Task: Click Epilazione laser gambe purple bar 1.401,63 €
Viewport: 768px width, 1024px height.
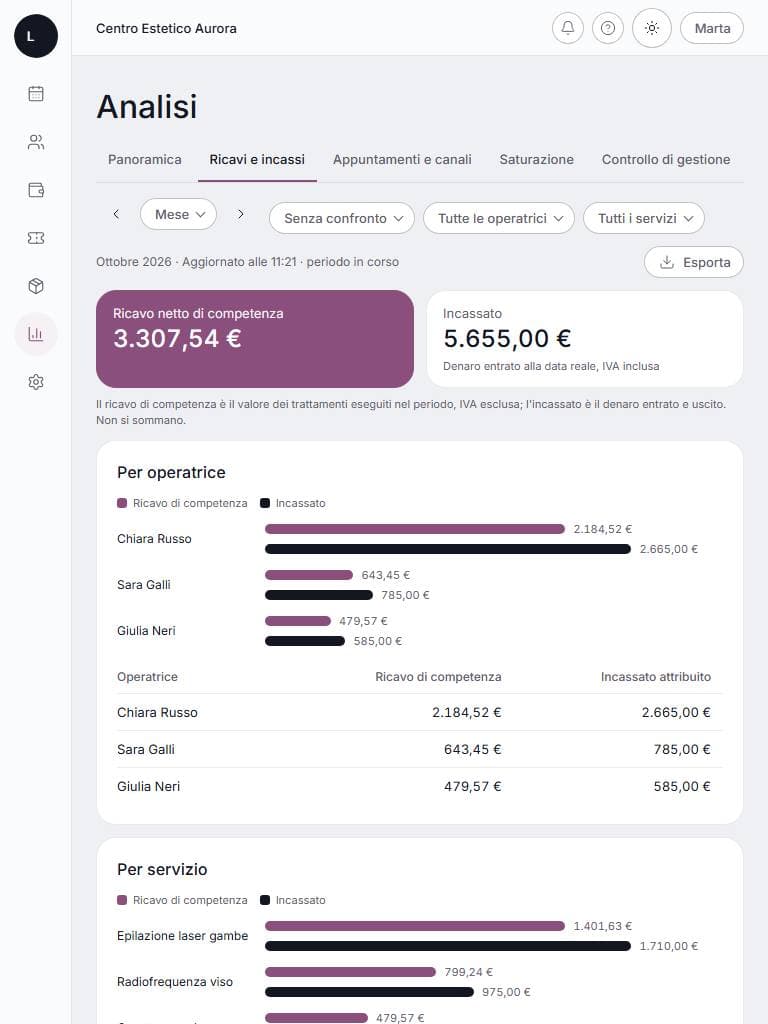Action: click(415, 926)
